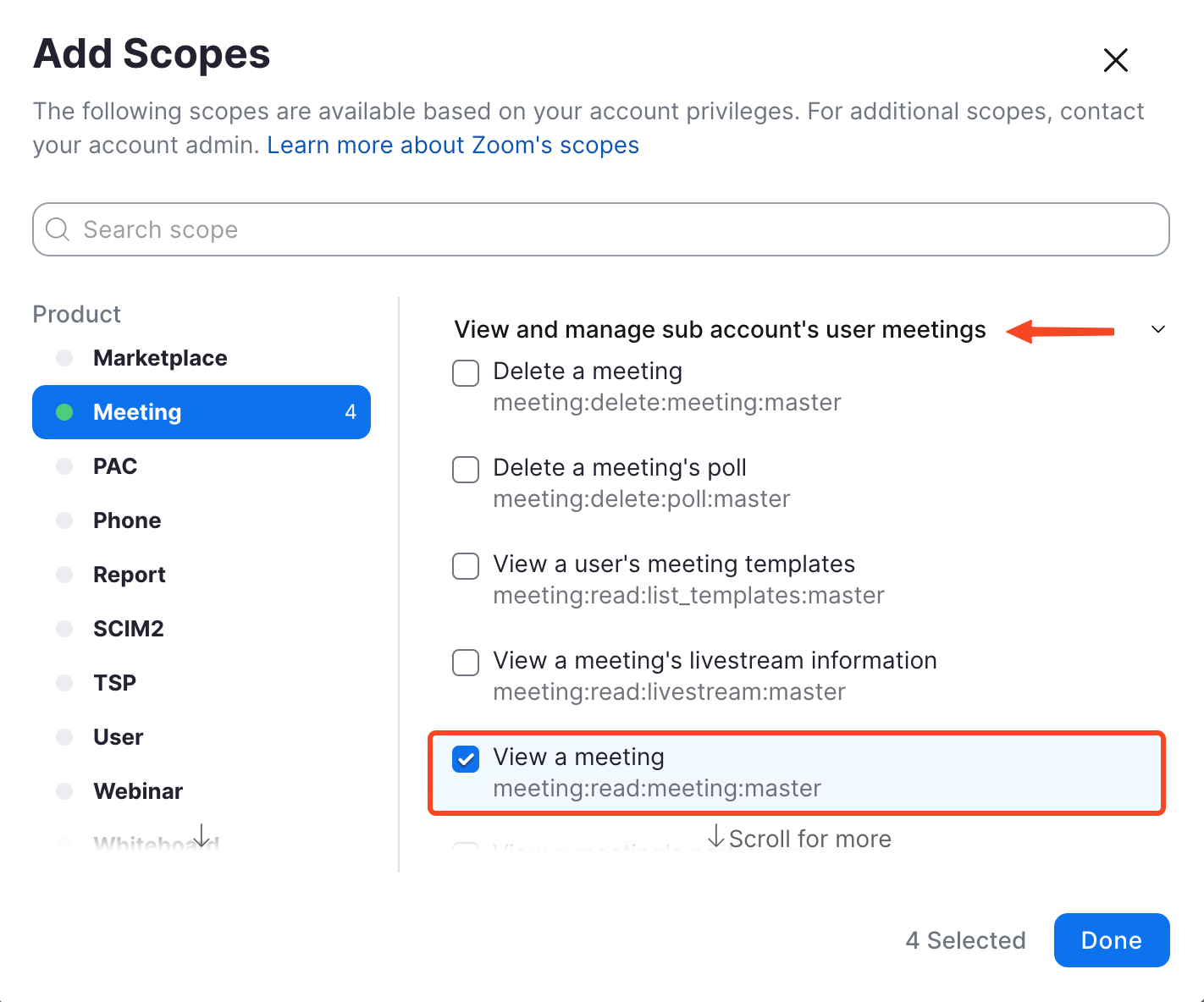This screenshot has height=1002, width=1204.
Task: Focus the Search scope field
Action: (x=601, y=229)
